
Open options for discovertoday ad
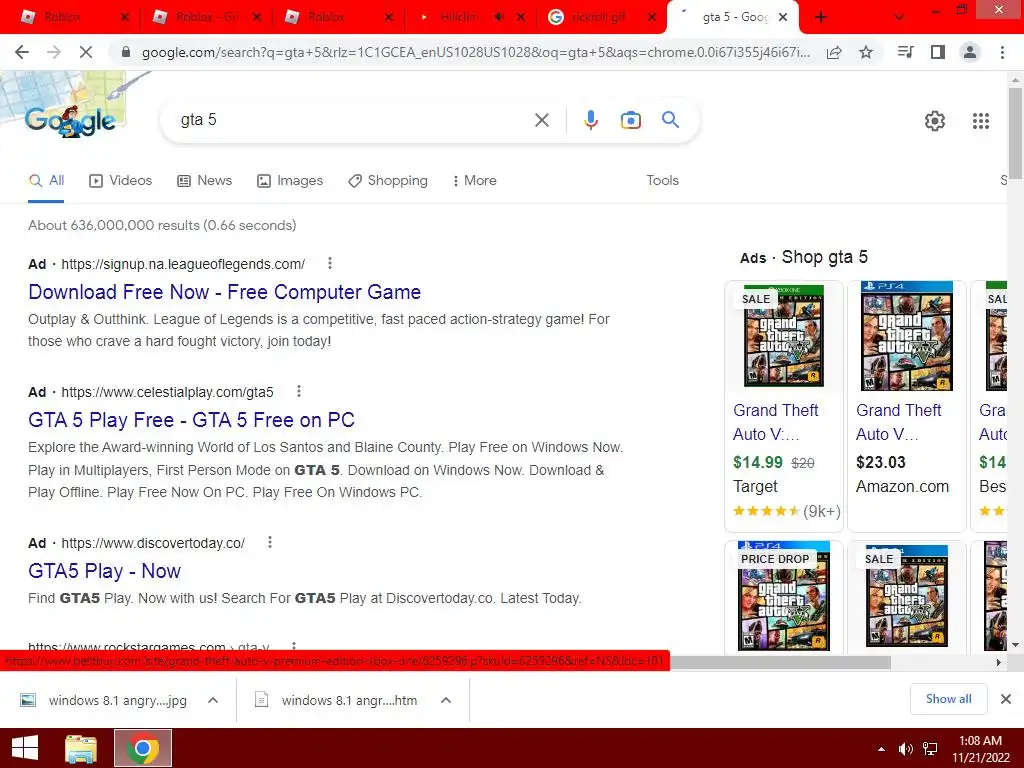[270, 542]
